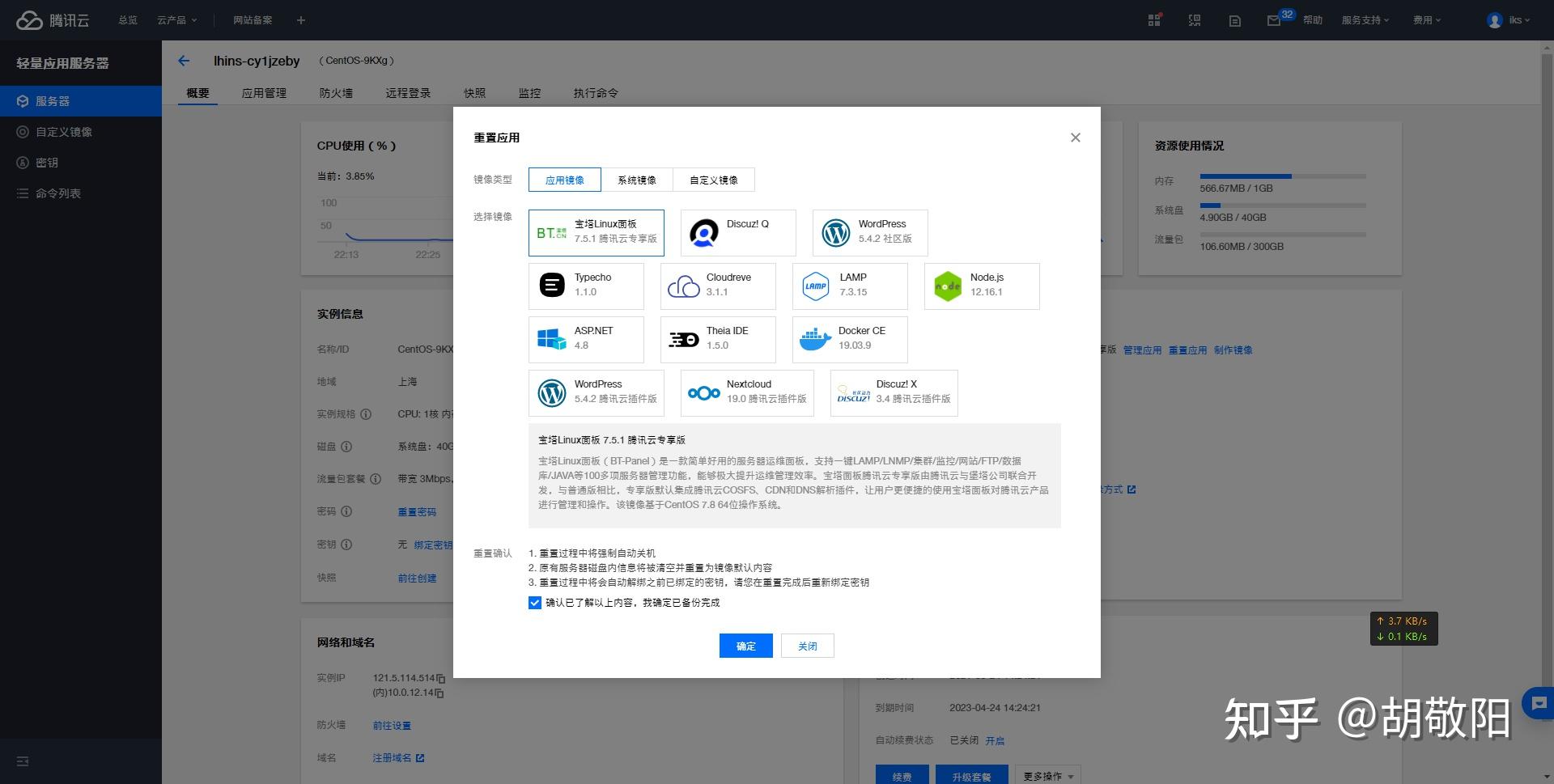This screenshot has height=784, width=1554.
Task: Add a shortcut with the plus icon
Action: pyautogui.click(x=301, y=20)
